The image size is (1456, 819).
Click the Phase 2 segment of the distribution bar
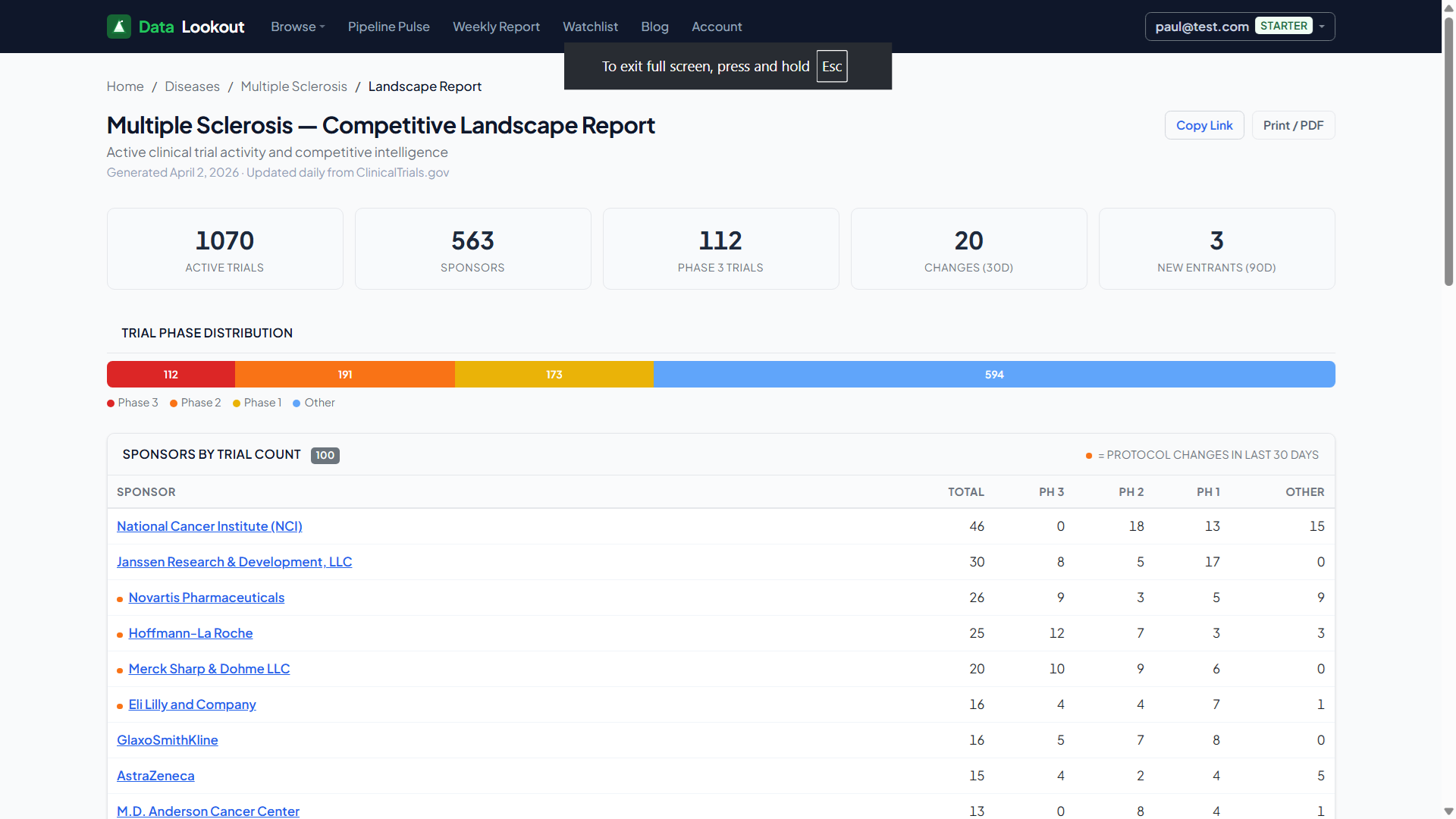tap(344, 374)
